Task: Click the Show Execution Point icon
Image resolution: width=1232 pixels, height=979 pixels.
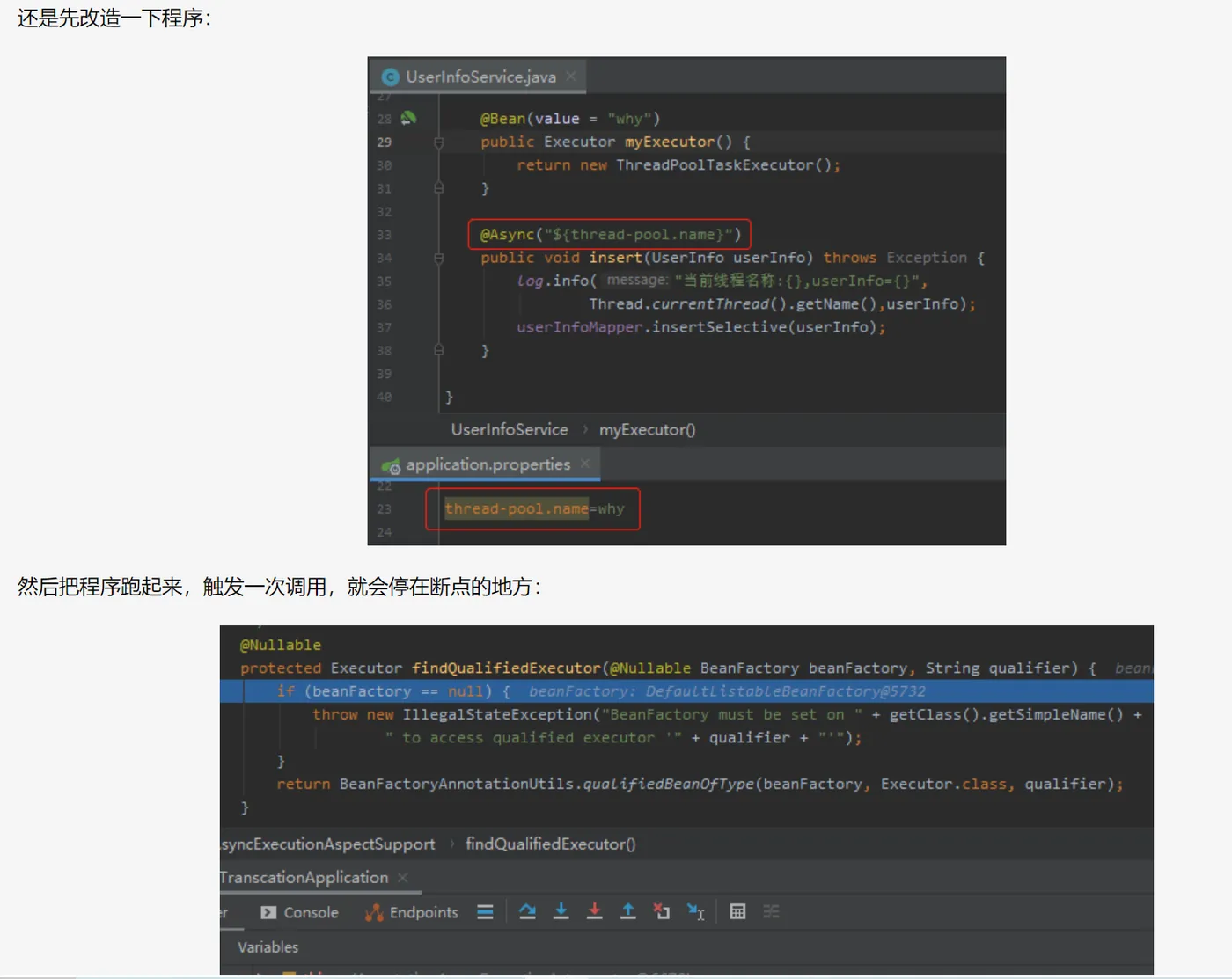Action: [485, 912]
